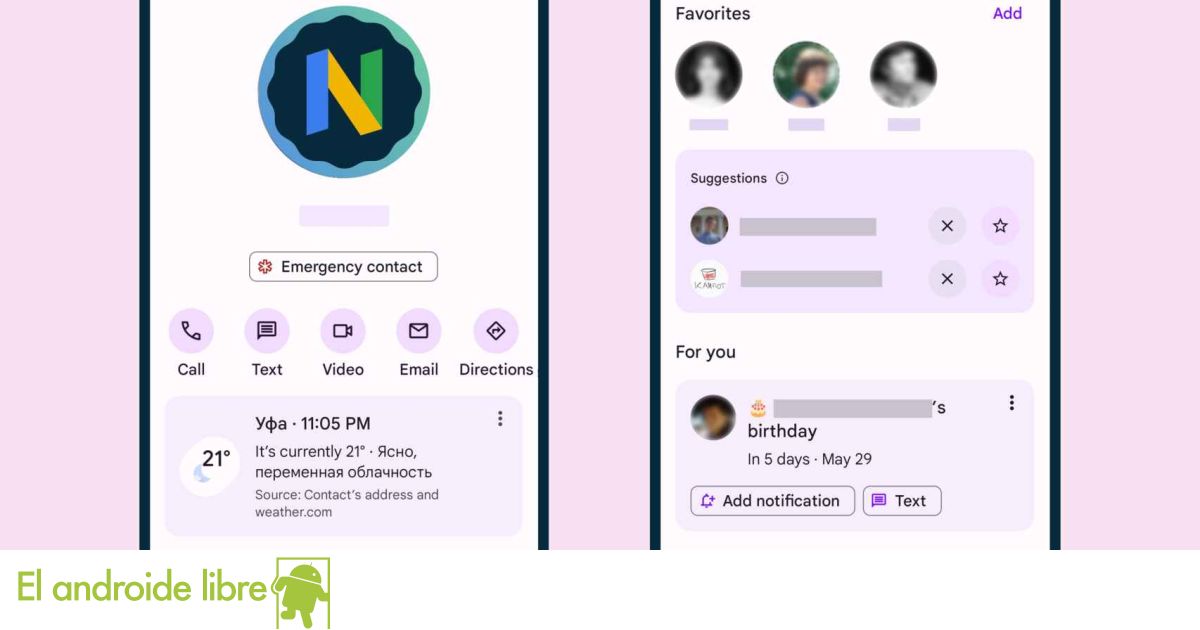Image resolution: width=1200 pixels, height=630 pixels.
Task: Star the second suggested contact
Action: [1000, 279]
